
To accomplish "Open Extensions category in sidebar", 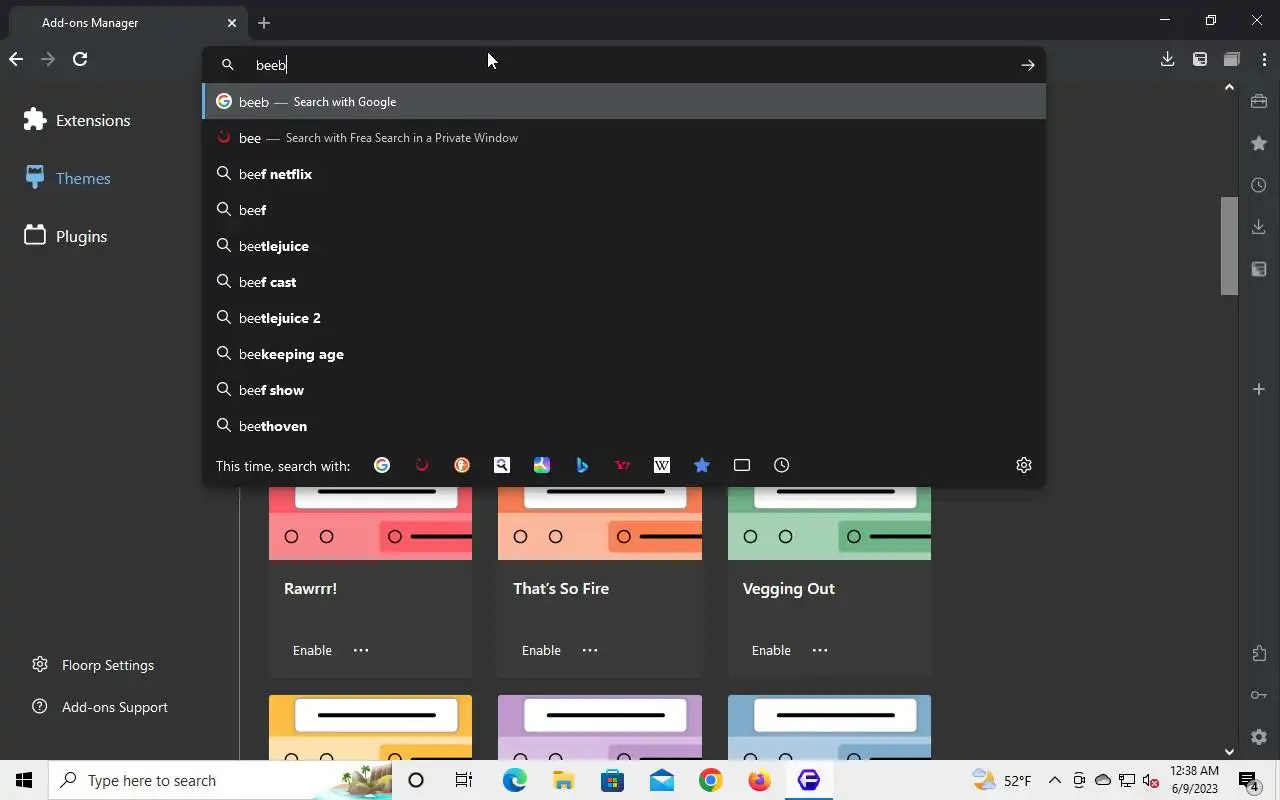I will coord(77,120).
